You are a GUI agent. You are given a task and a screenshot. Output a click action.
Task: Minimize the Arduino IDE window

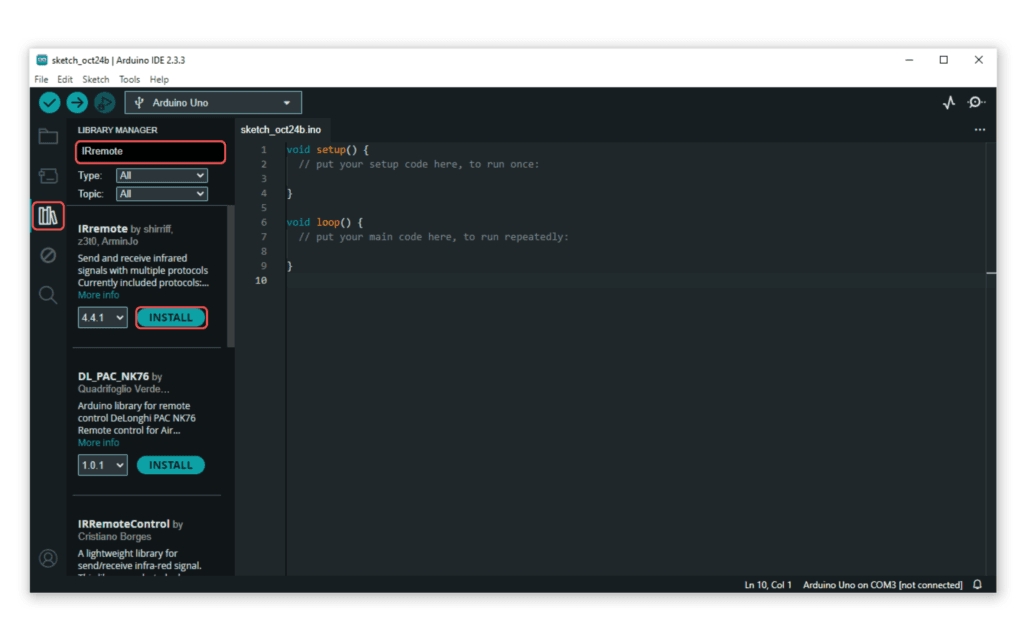[x=909, y=60]
